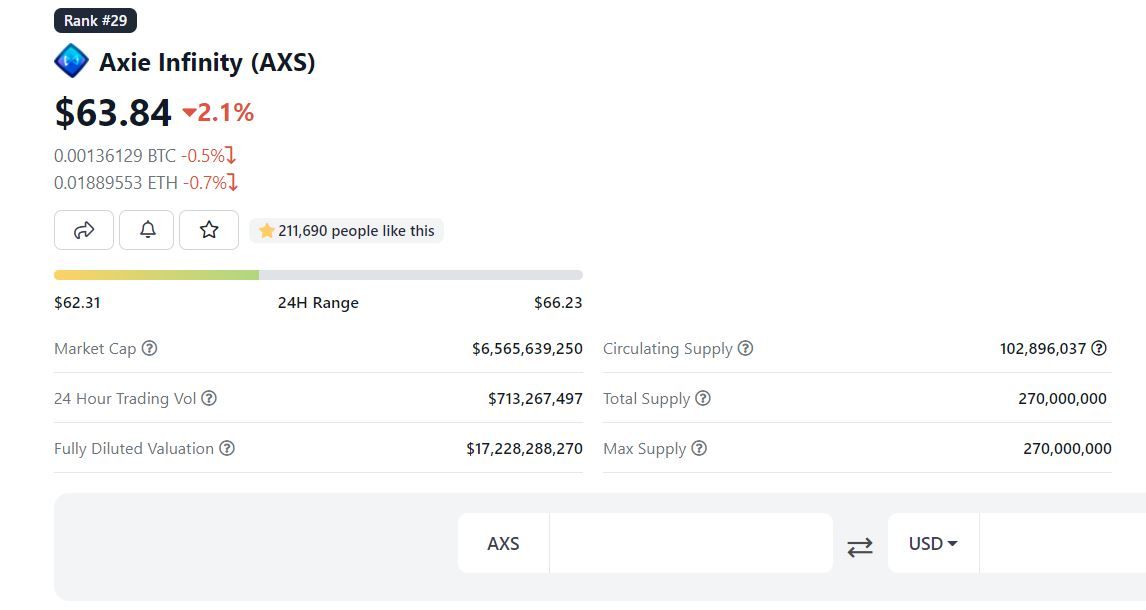Click the 24 Hour Trading Vol help icon
The image size is (1146, 610).
[209, 398]
